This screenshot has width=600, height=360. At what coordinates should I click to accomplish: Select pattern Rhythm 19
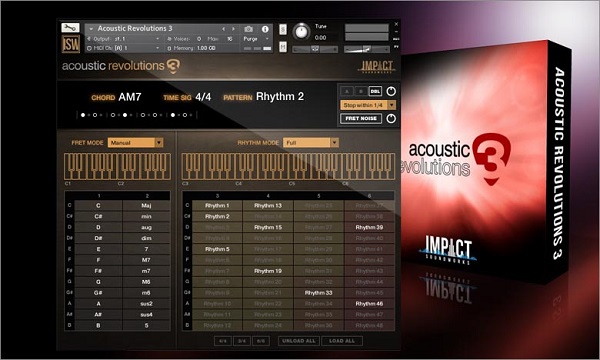pyautogui.click(x=268, y=271)
